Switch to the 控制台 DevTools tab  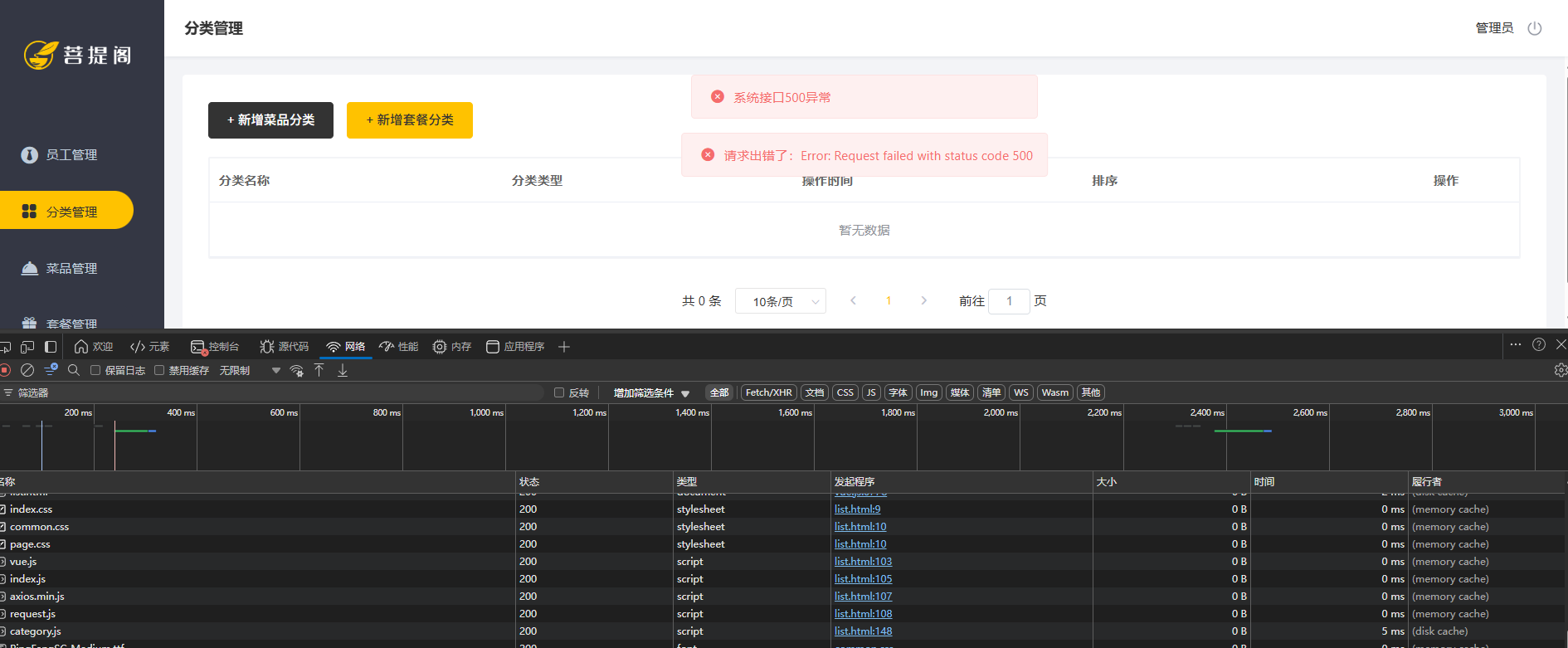click(x=216, y=347)
